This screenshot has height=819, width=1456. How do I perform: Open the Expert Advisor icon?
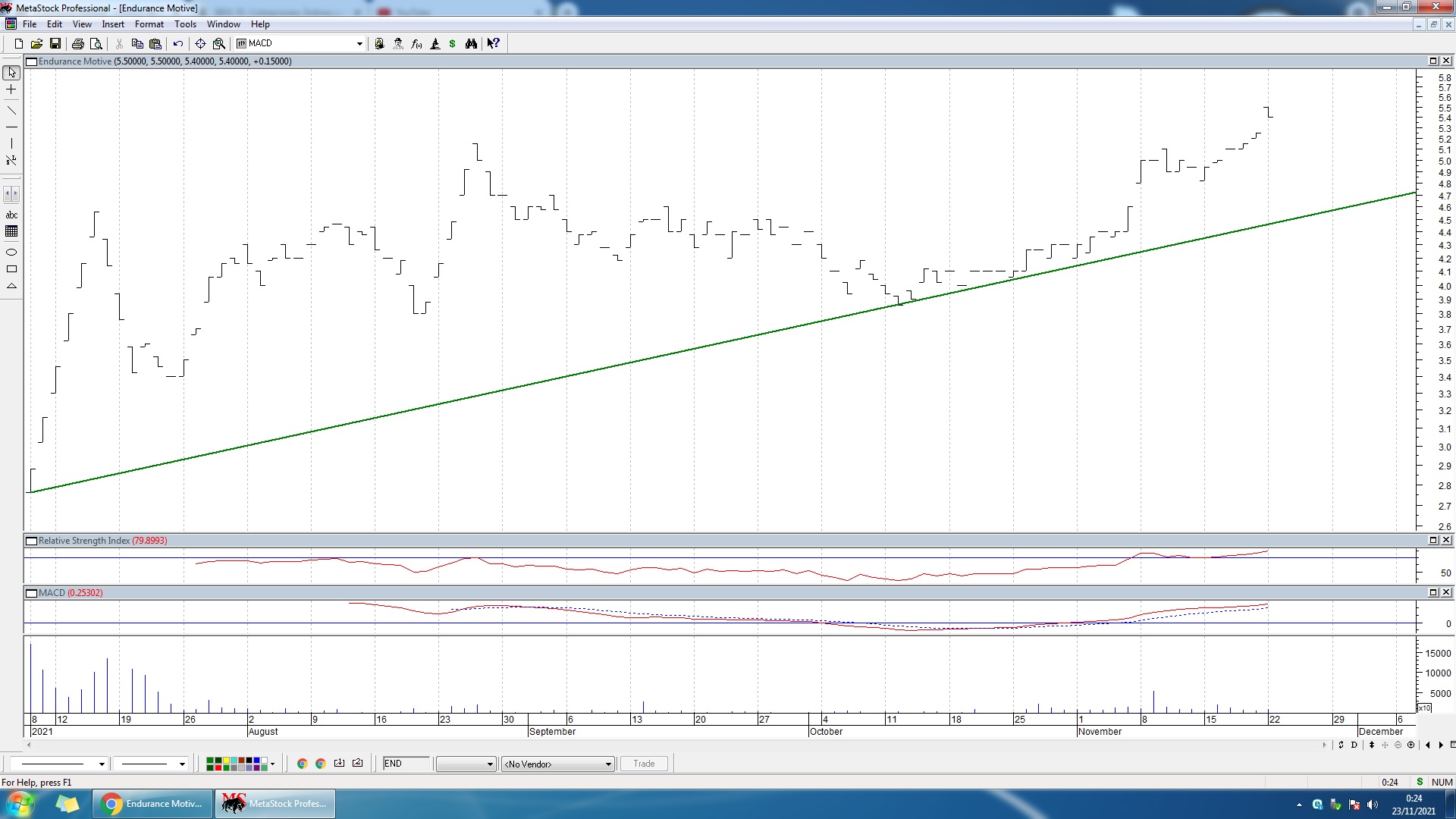(x=398, y=44)
